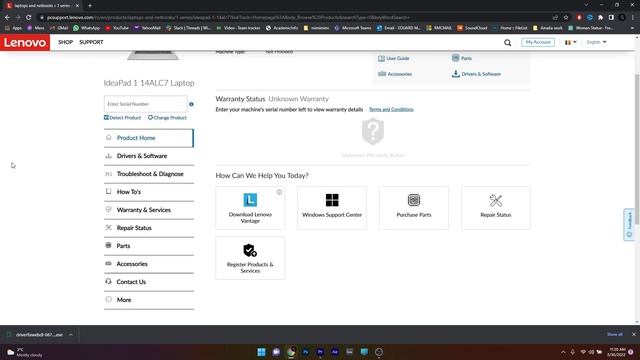Expand More in sidebar
Viewport: 640px width, 360px height.
point(149,300)
